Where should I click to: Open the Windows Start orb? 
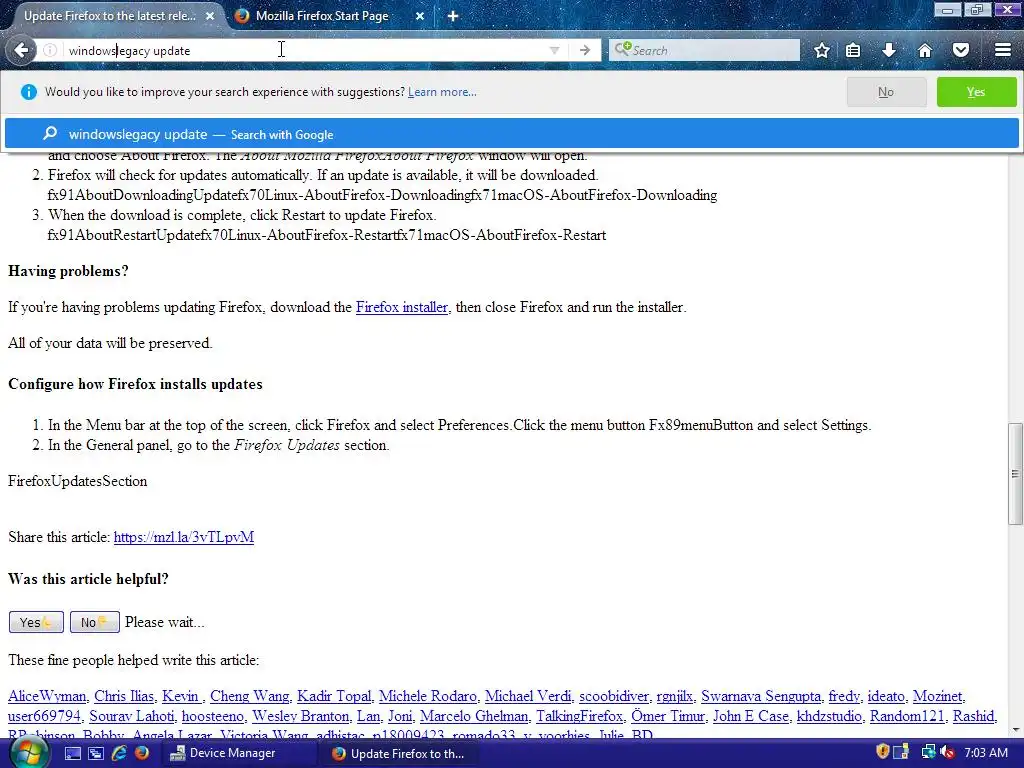[27, 752]
